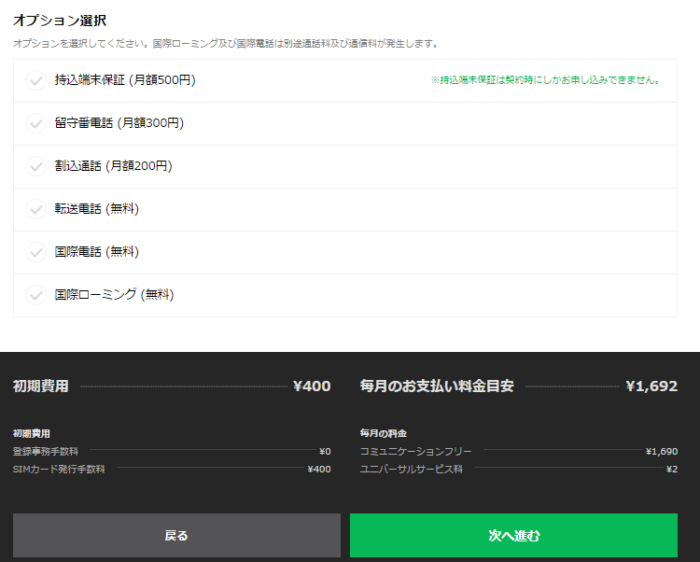Click the ¥1,692 monthly payment total
The height and width of the screenshot is (562, 700).
(652, 386)
